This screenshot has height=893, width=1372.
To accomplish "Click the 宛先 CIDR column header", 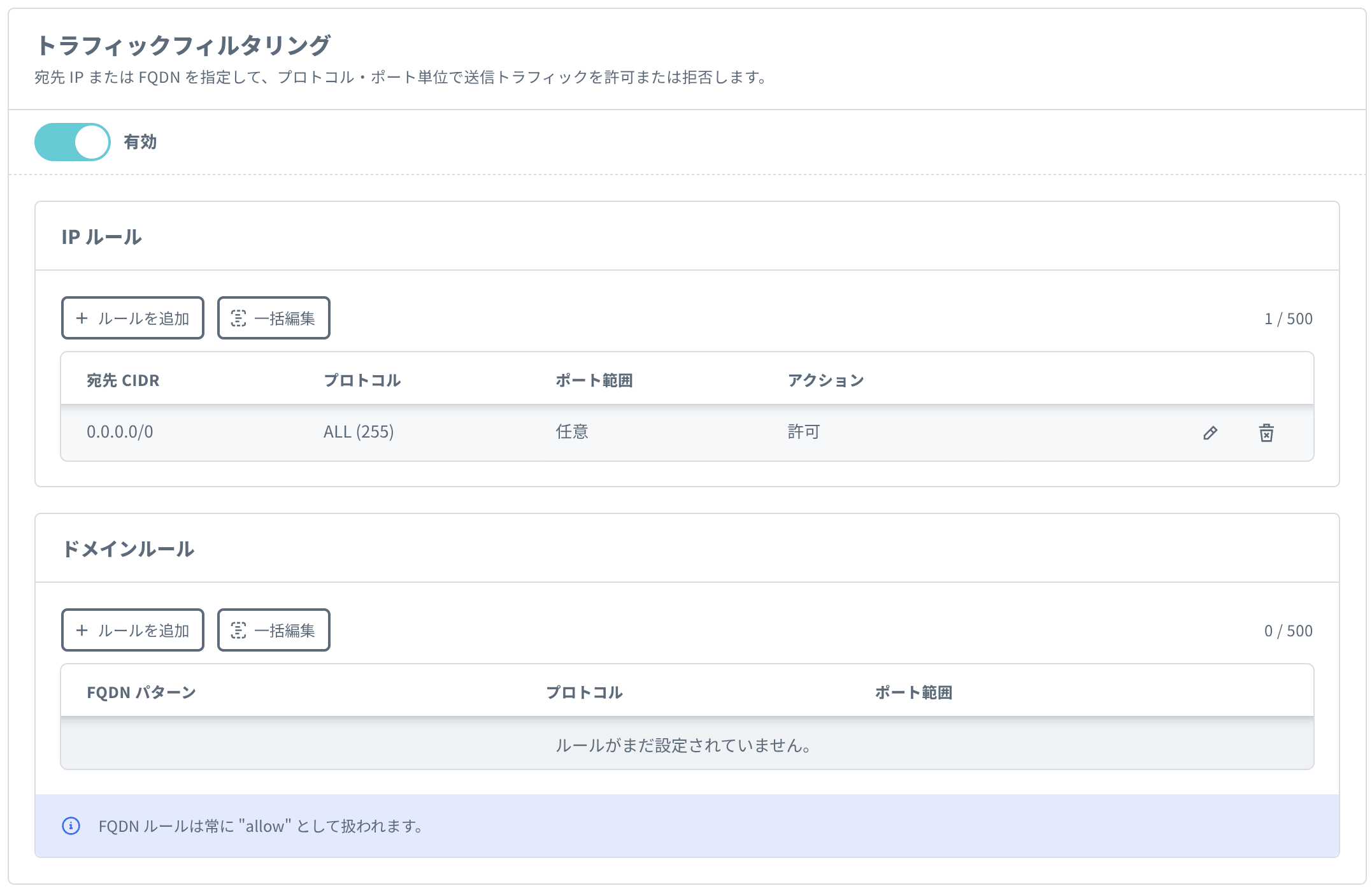I will tap(123, 380).
